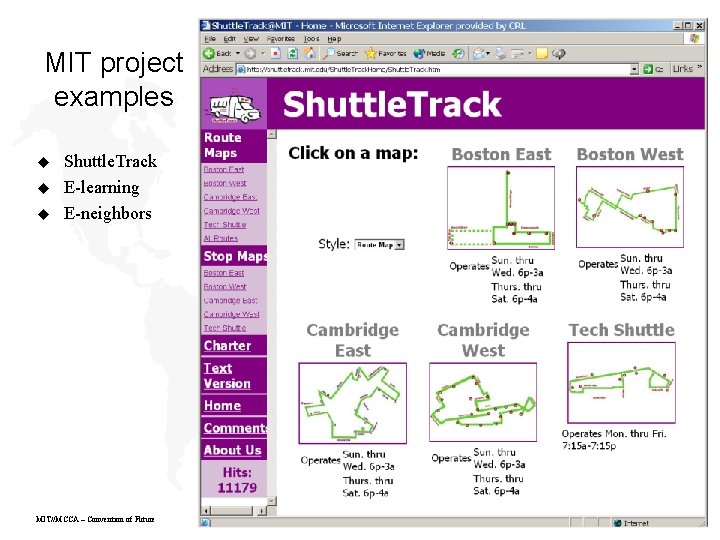Select the Boston West route map thumbnail

(x=630, y=207)
